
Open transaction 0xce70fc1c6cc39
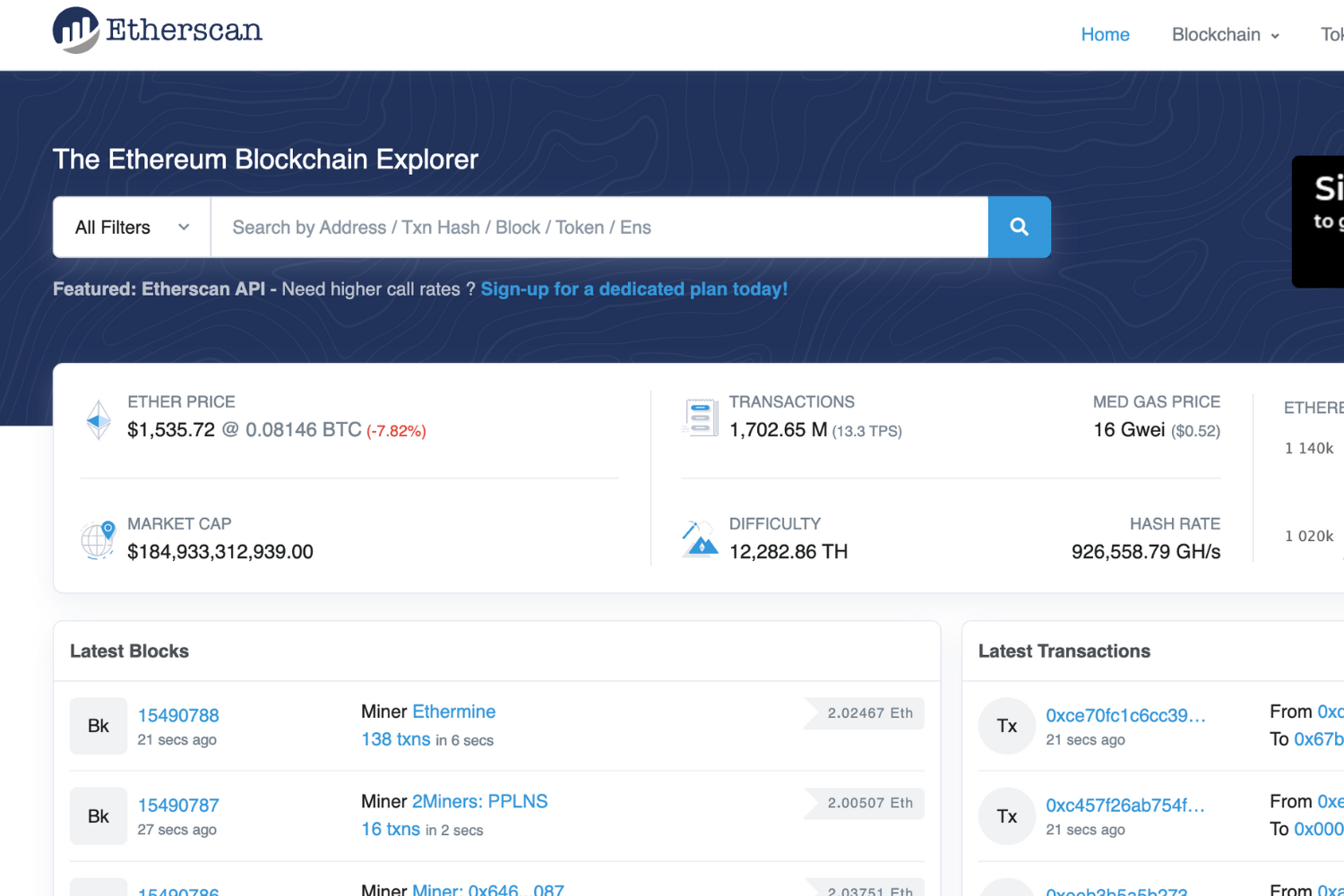coord(1125,715)
